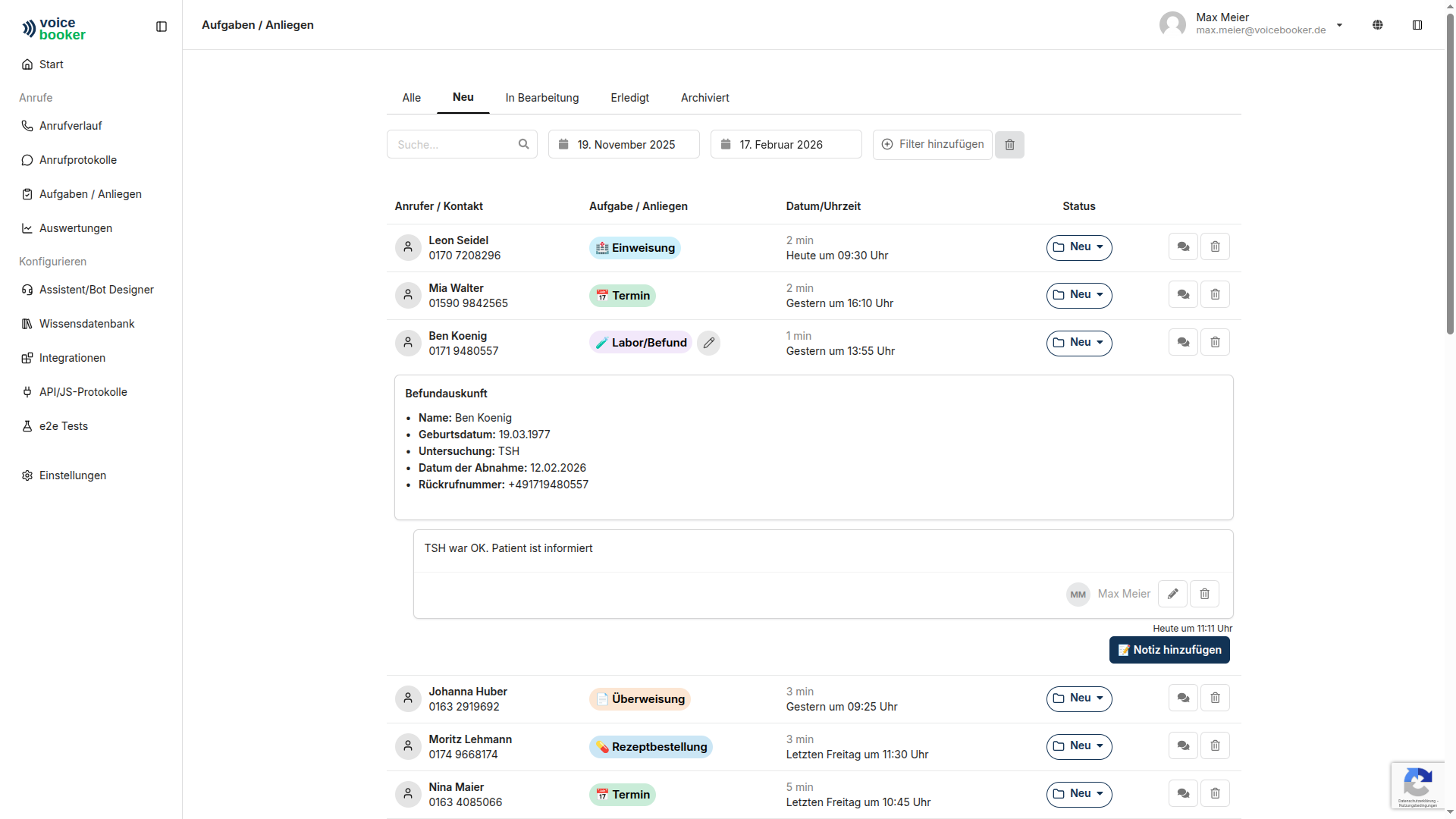Click the Notiz hinzufügen button
This screenshot has width=1456, height=819.
(1169, 650)
